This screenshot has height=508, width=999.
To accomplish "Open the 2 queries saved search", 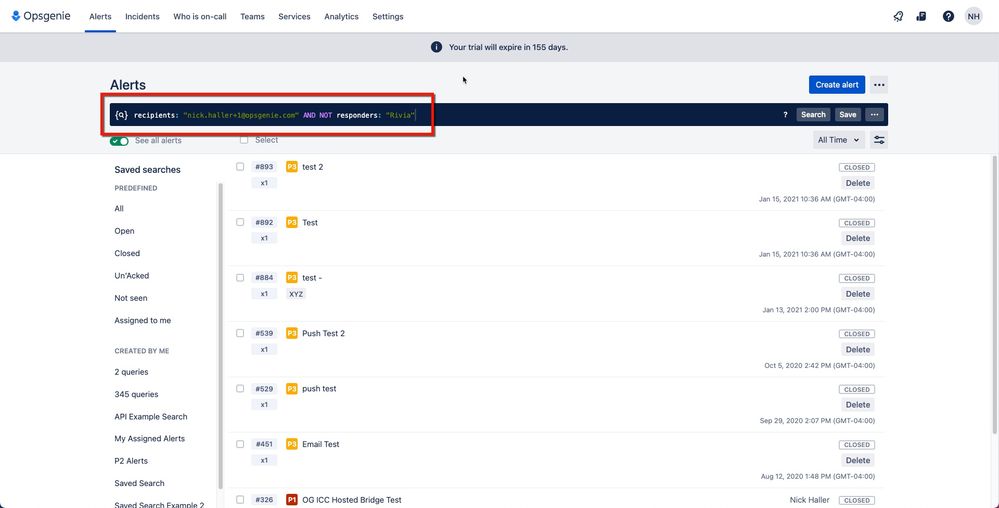I will 131,372.
